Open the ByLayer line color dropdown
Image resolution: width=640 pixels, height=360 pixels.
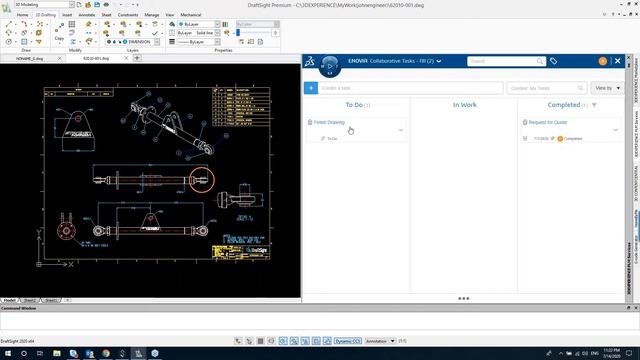pyautogui.click(x=217, y=24)
